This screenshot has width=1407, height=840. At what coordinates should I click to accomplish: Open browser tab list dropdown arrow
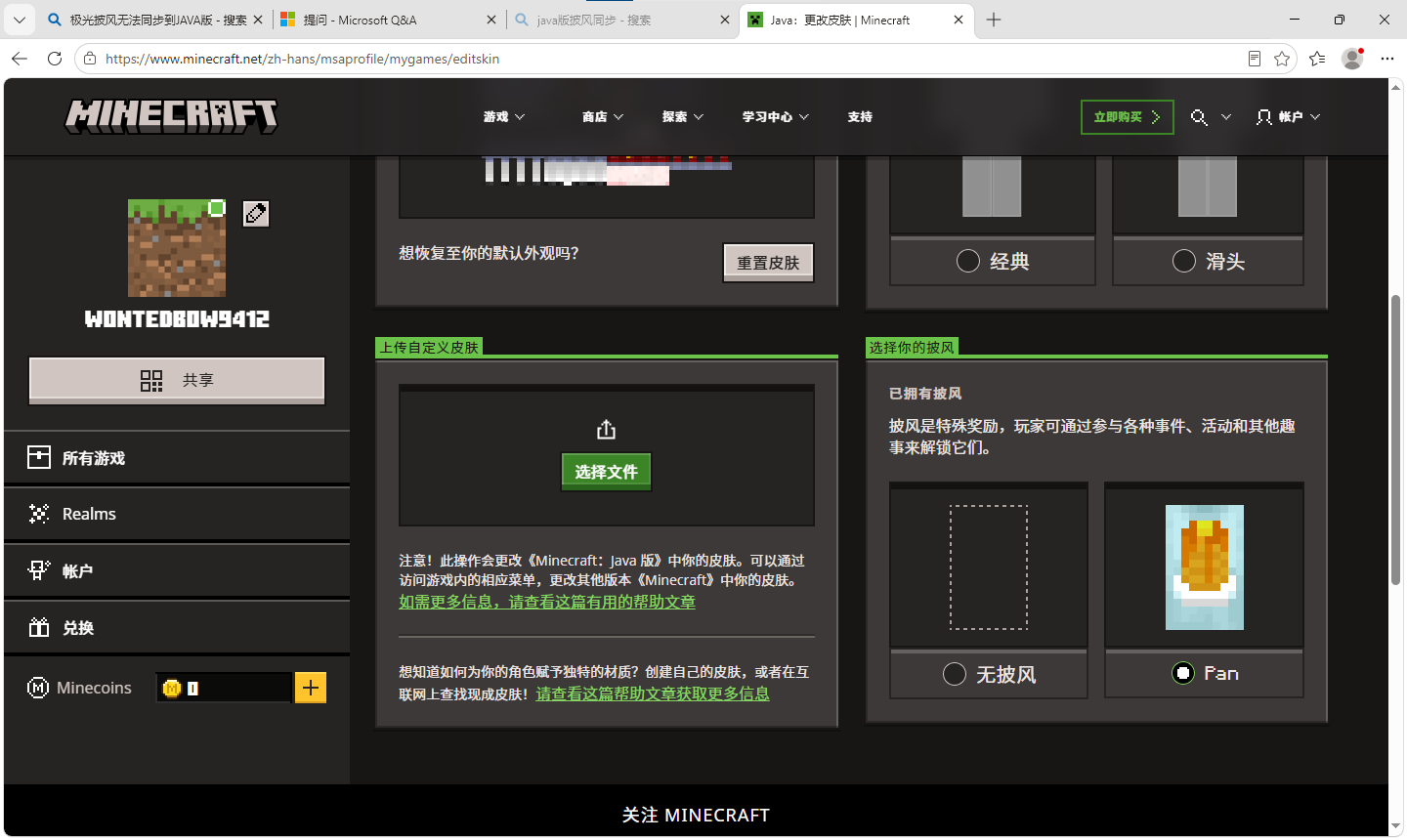point(19,20)
